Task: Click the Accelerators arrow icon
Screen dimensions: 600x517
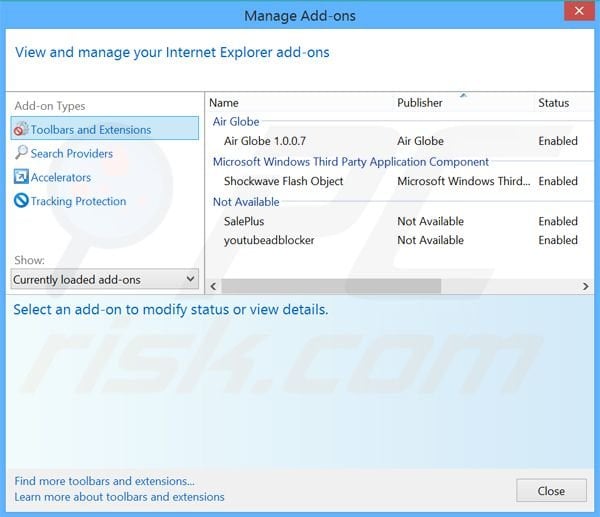Action: [21, 177]
